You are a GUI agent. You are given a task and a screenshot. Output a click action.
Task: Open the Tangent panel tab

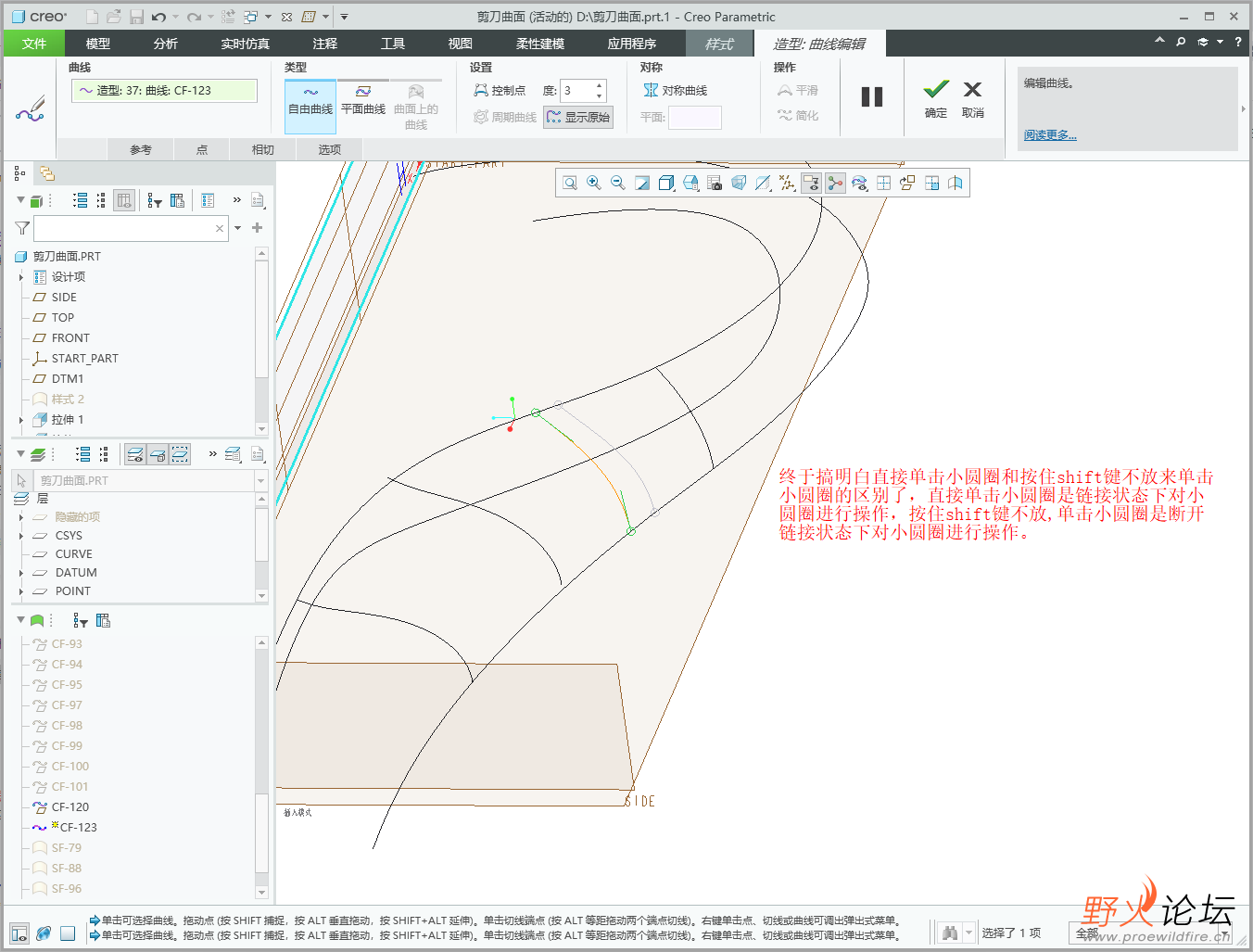click(263, 149)
